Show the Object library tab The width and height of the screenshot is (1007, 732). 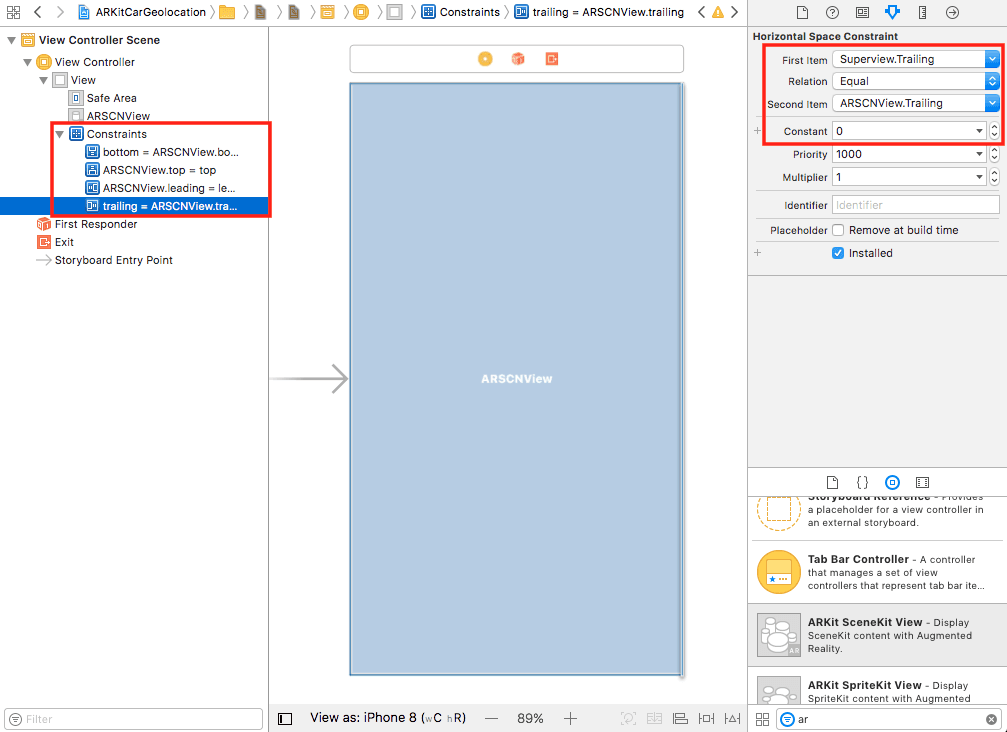[x=892, y=482]
